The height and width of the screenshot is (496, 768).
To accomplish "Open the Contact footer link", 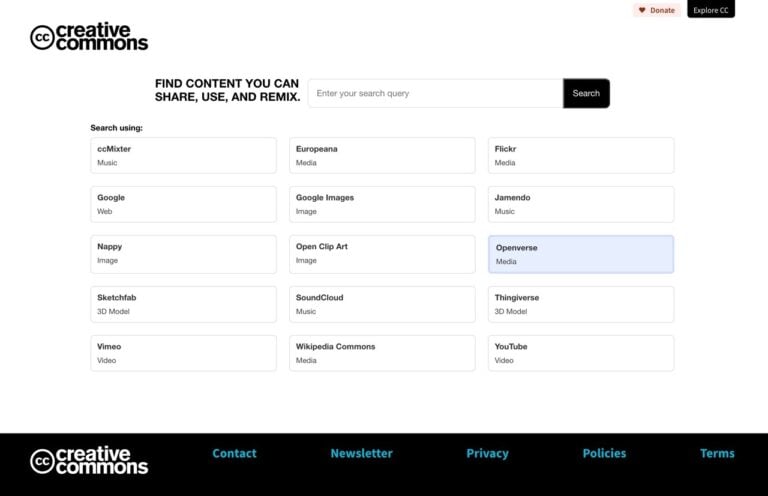I will coord(234,453).
